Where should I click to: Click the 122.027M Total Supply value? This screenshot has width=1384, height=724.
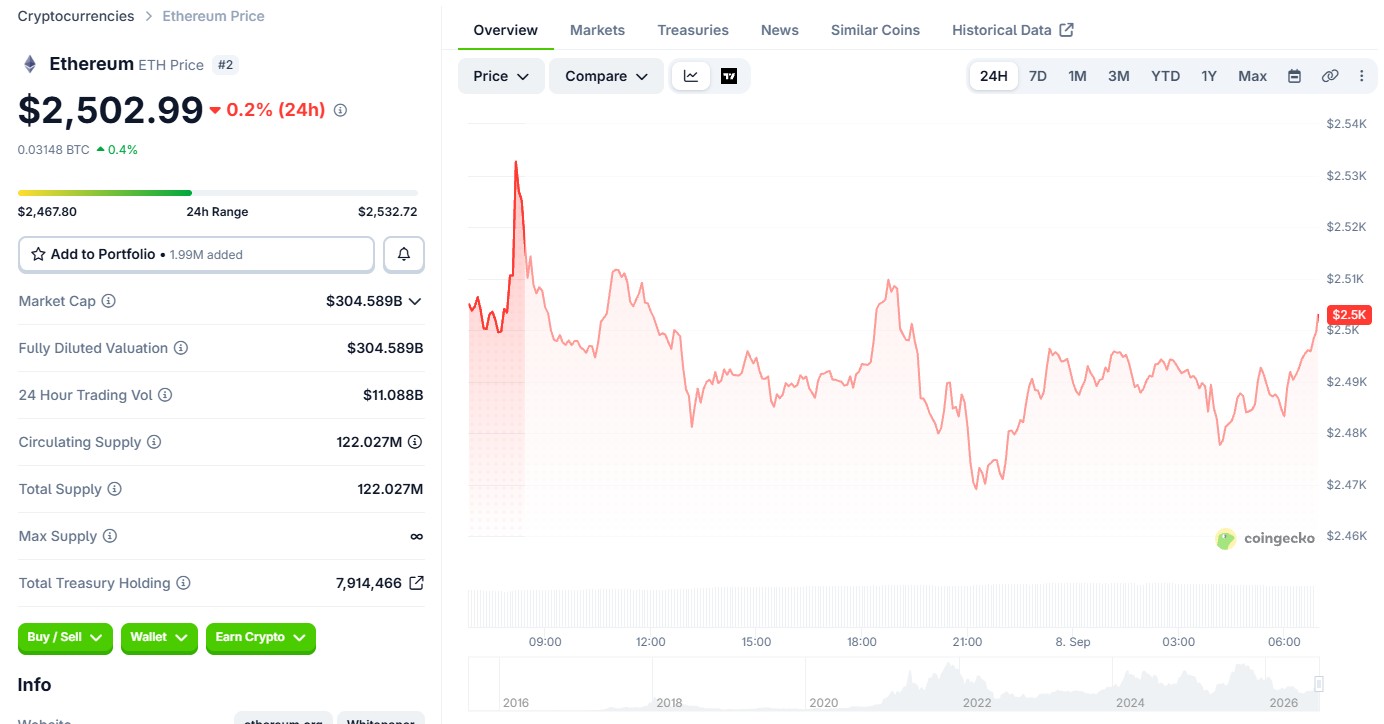[x=390, y=489]
